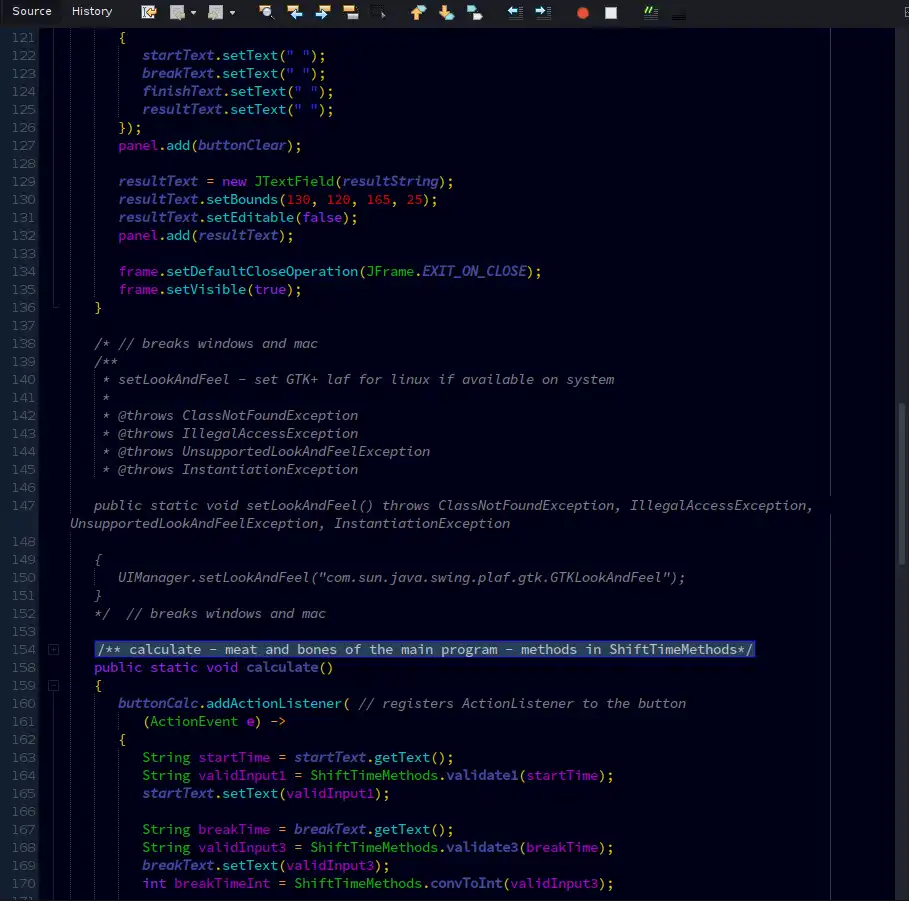Jump to the next bookmark

[x=446, y=12]
